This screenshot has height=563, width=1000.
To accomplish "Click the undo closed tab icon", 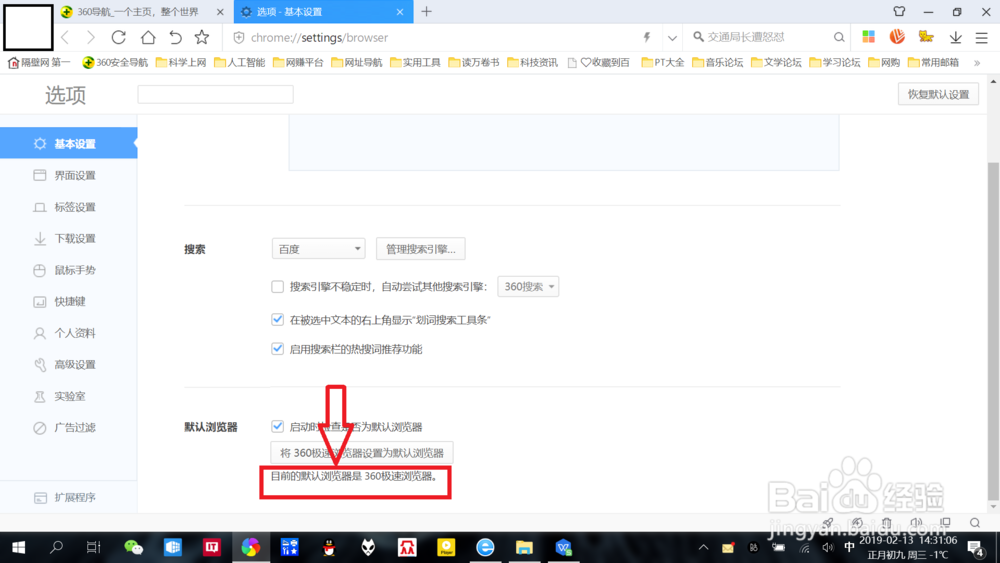I will pyautogui.click(x=175, y=37).
